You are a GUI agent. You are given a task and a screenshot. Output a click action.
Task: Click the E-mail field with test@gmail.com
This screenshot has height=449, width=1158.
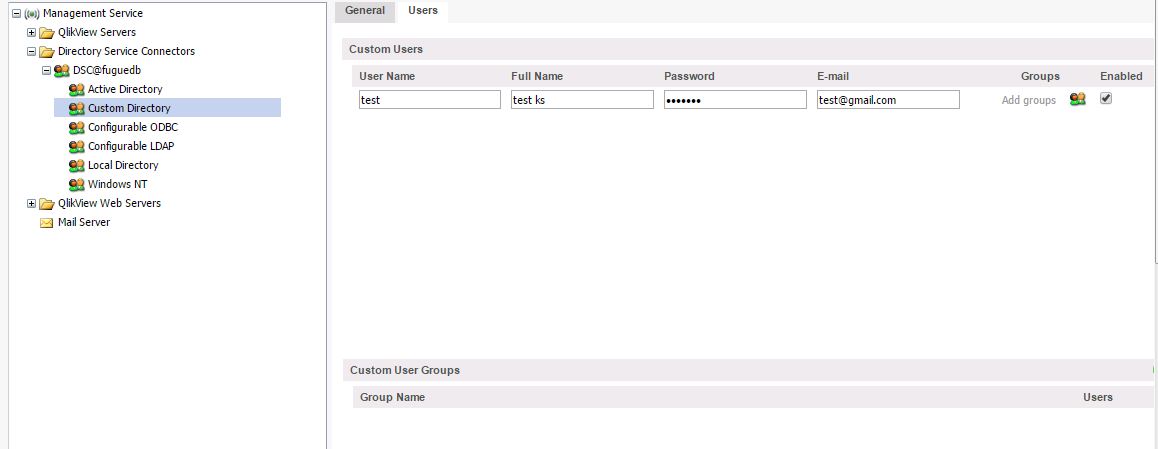click(x=888, y=100)
